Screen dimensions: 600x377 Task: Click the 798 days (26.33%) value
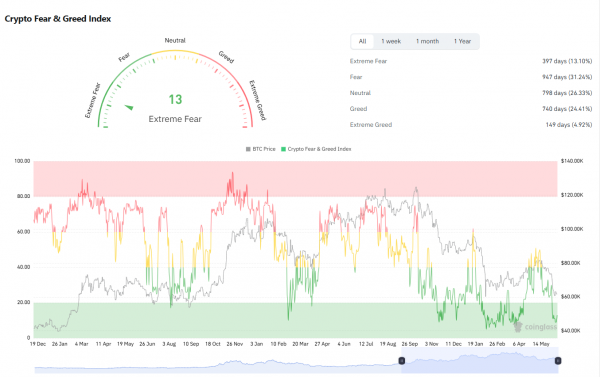[x=567, y=93]
